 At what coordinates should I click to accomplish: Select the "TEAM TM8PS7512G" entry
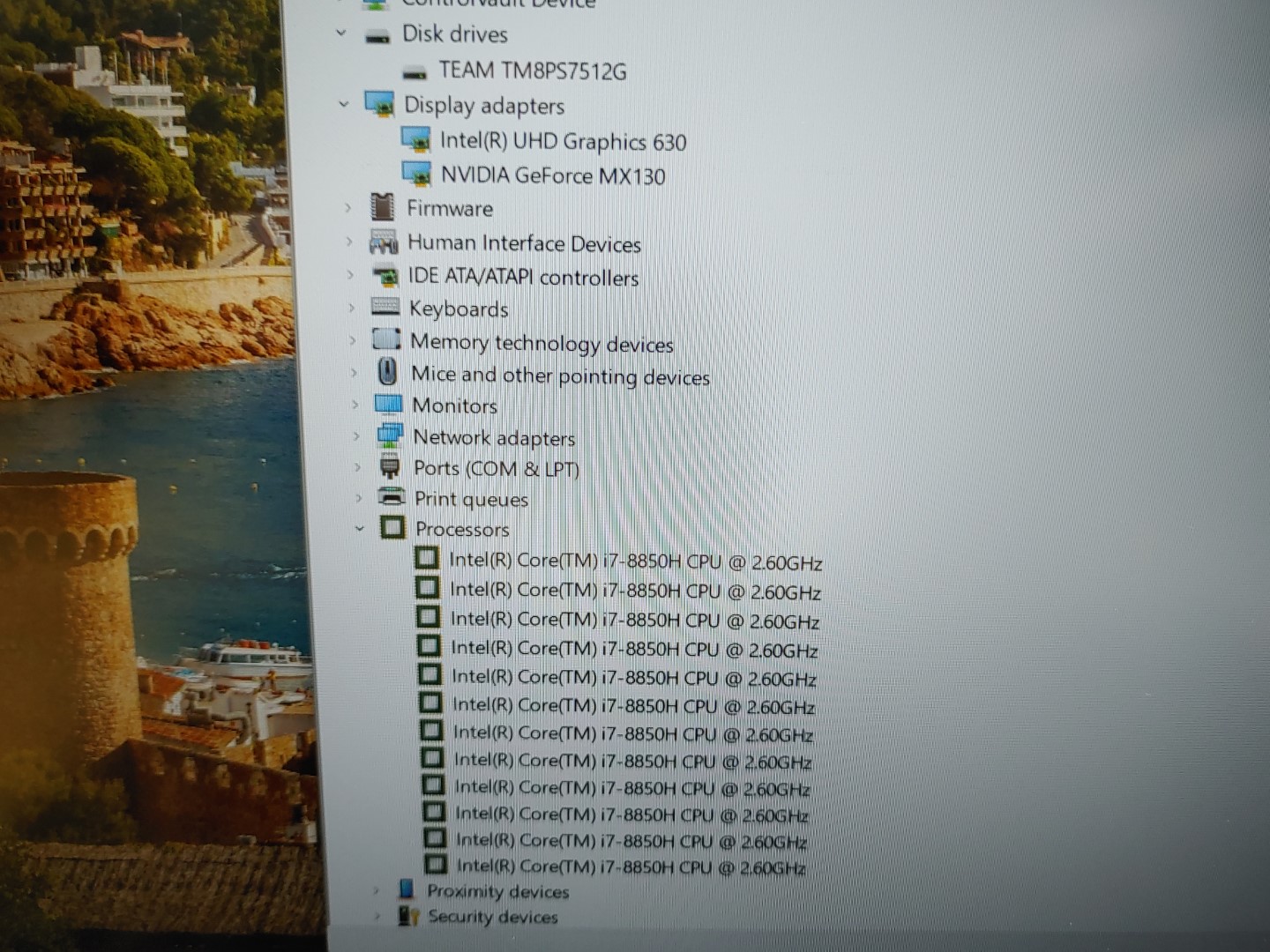coord(533,71)
